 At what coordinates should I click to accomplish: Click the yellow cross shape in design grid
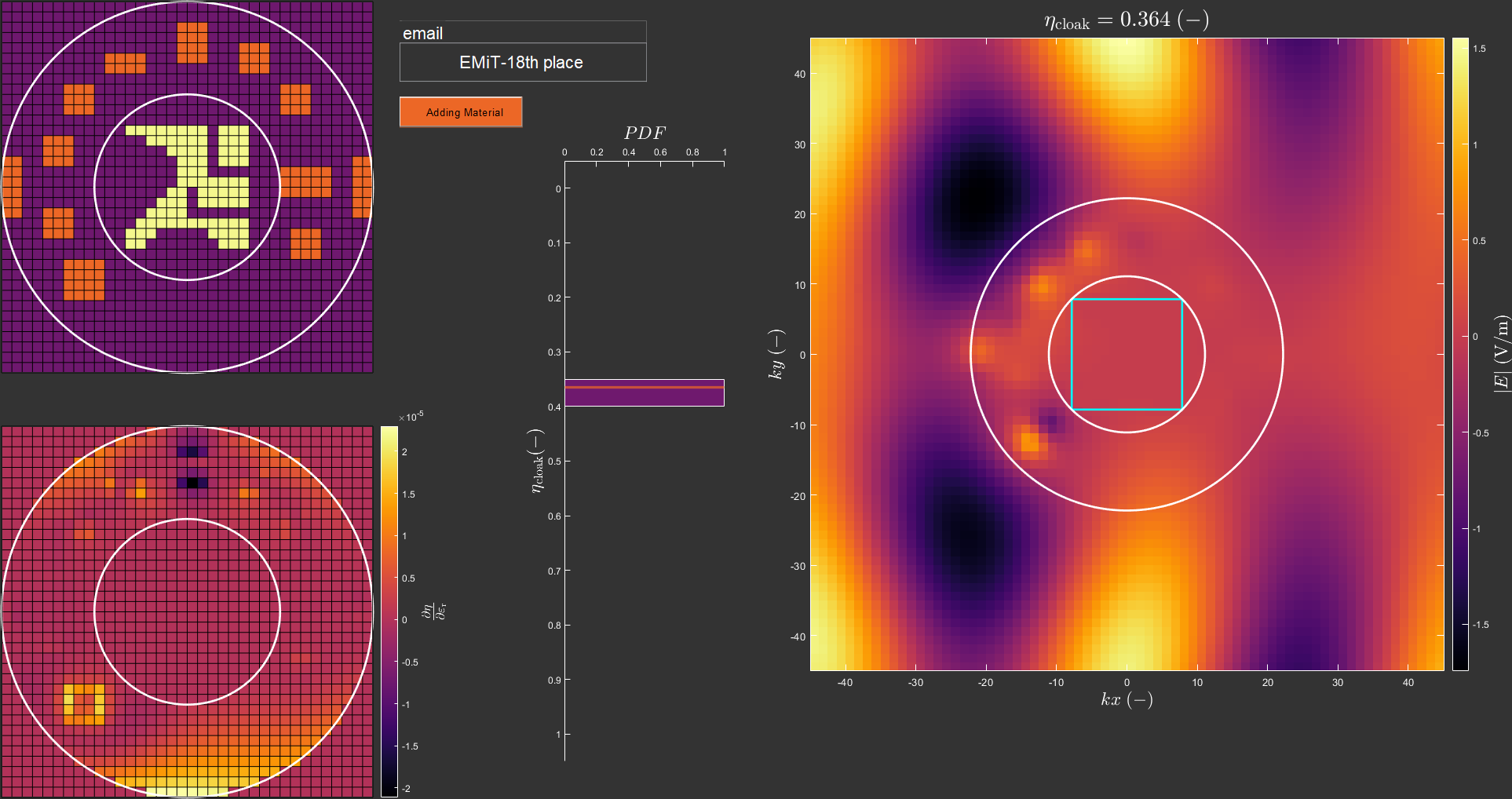188,187
